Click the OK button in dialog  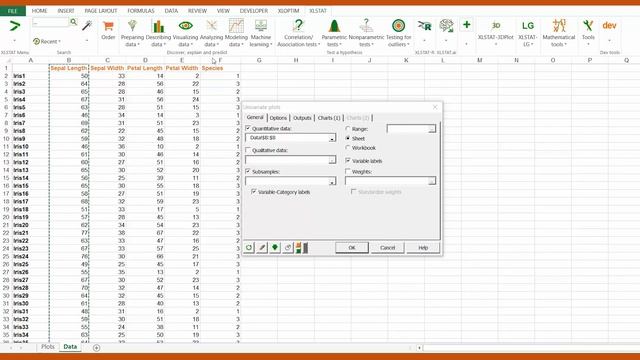point(352,248)
